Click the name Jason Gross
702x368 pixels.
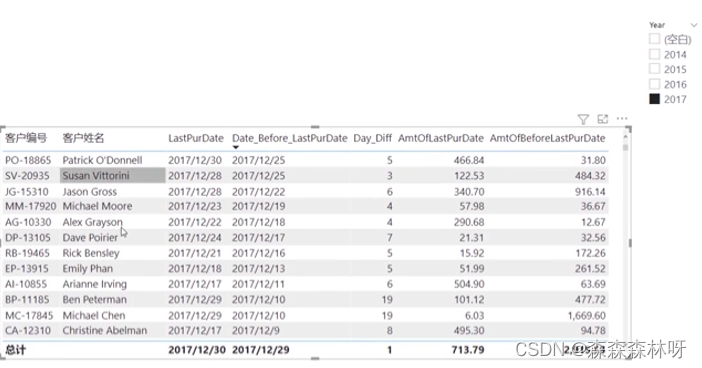90,192
